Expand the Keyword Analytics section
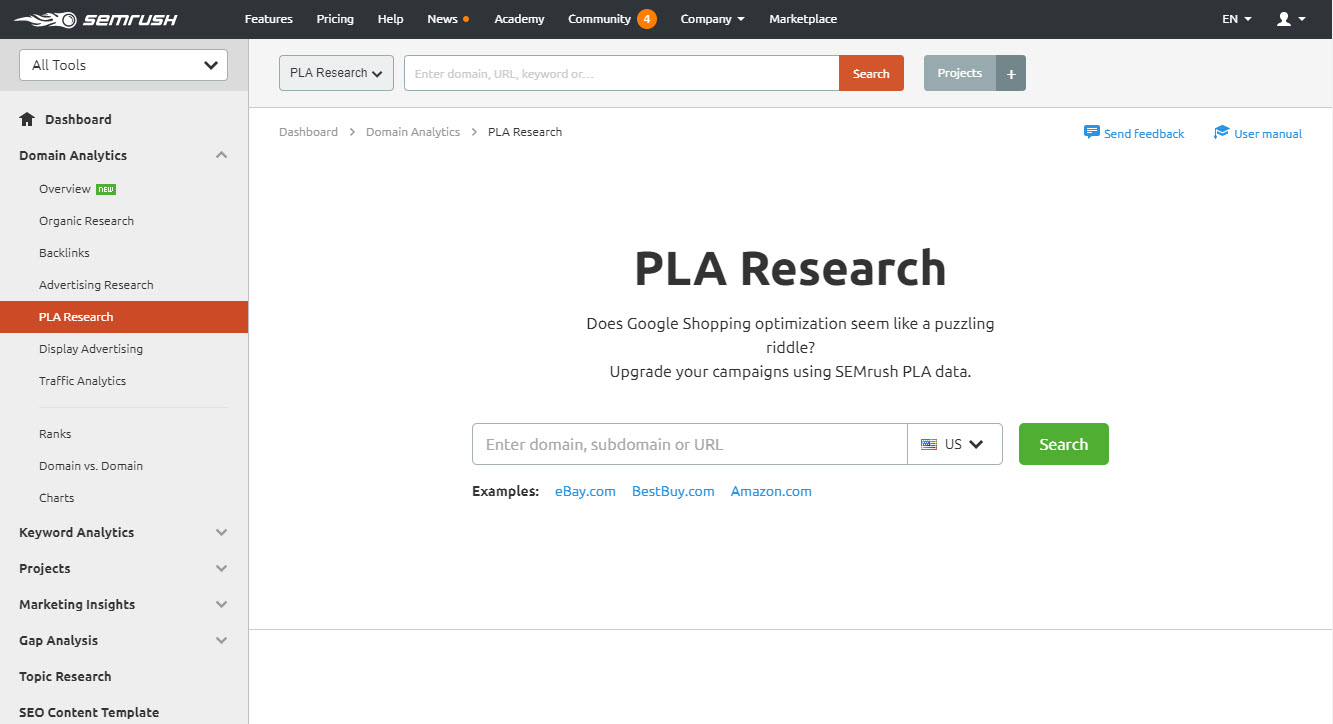1333x724 pixels. (x=220, y=532)
